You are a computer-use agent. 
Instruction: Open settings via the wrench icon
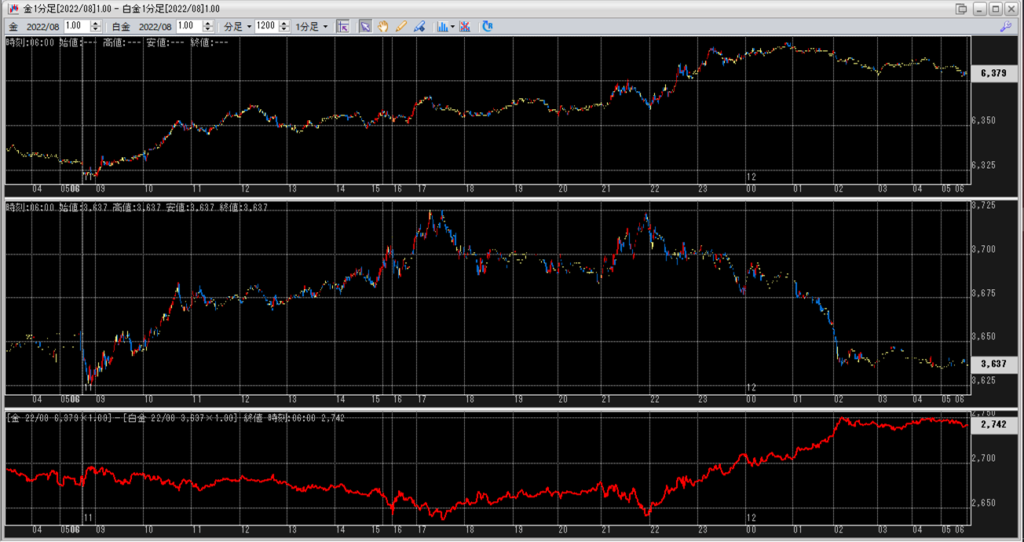point(1005,26)
